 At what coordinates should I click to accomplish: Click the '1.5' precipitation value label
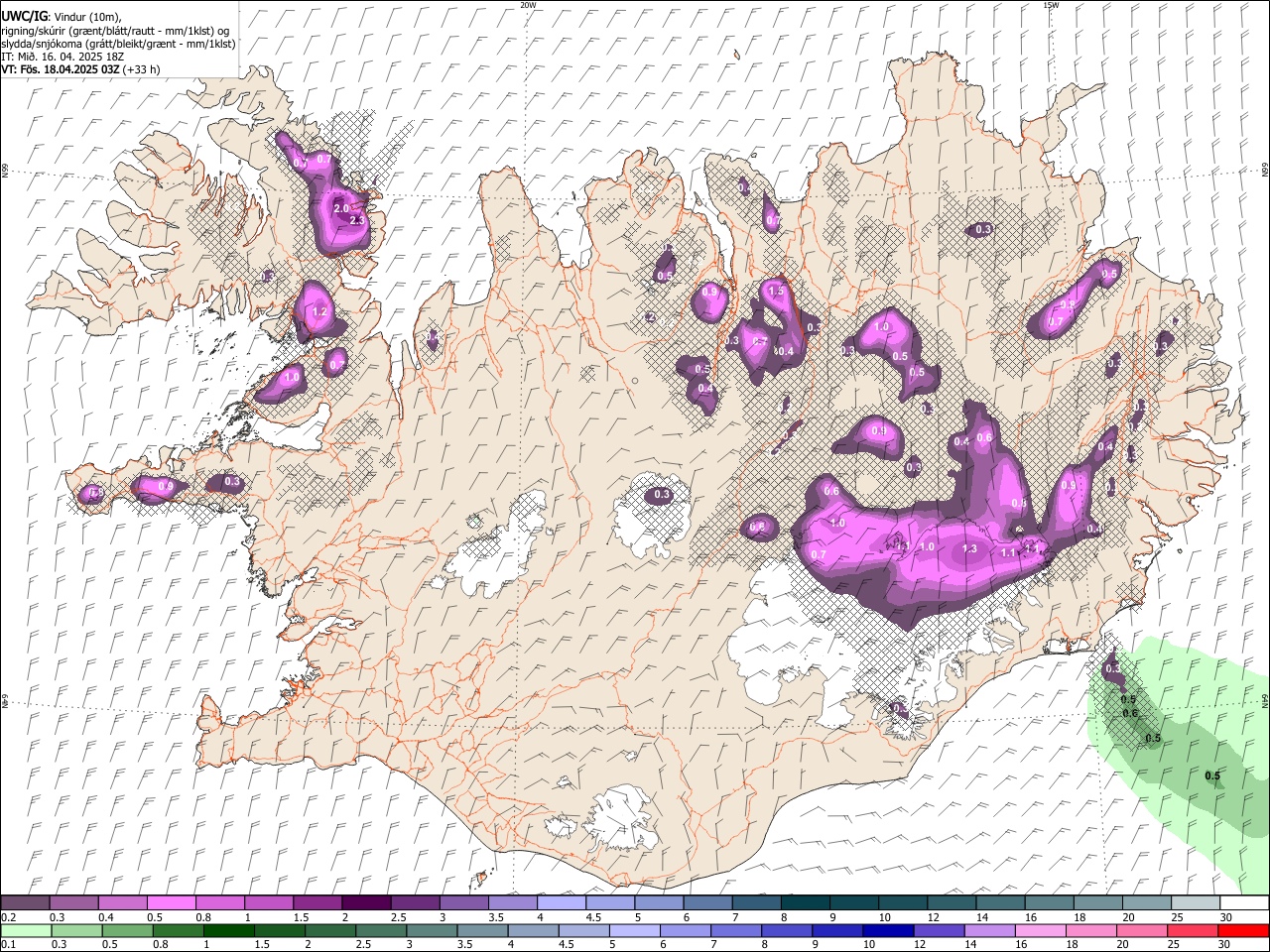click(777, 292)
